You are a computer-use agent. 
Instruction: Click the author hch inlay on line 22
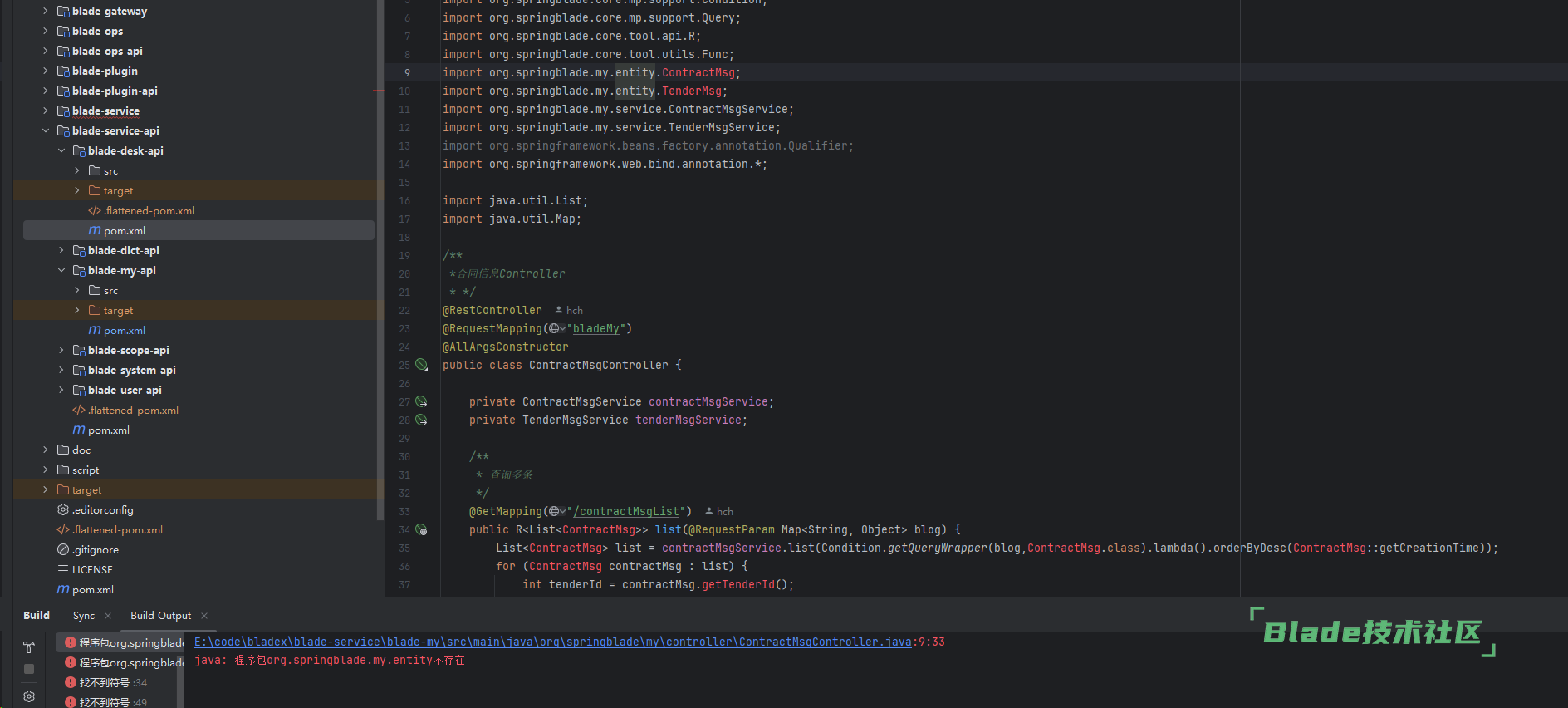[x=569, y=310]
